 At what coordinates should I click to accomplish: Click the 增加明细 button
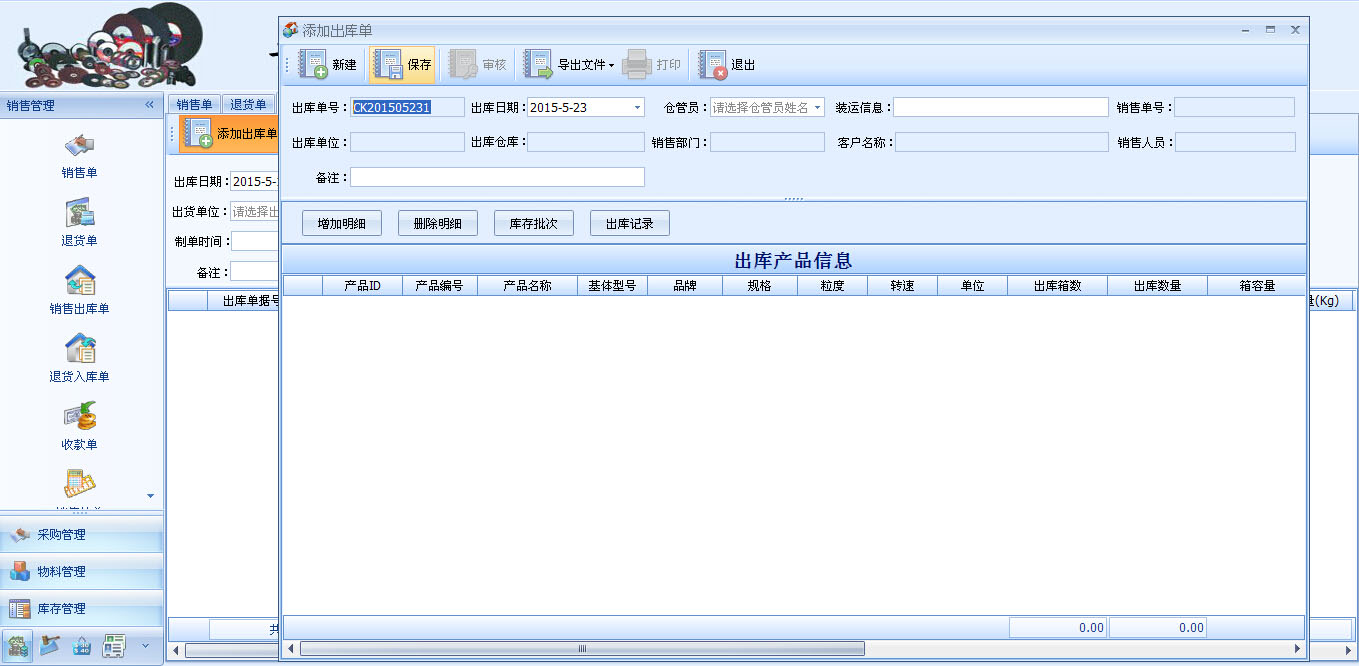pos(342,224)
